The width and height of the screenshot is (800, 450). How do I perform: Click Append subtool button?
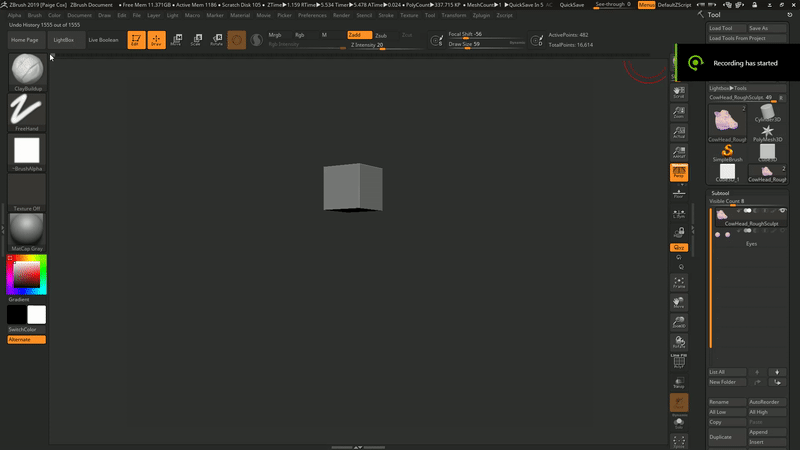point(767,432)
